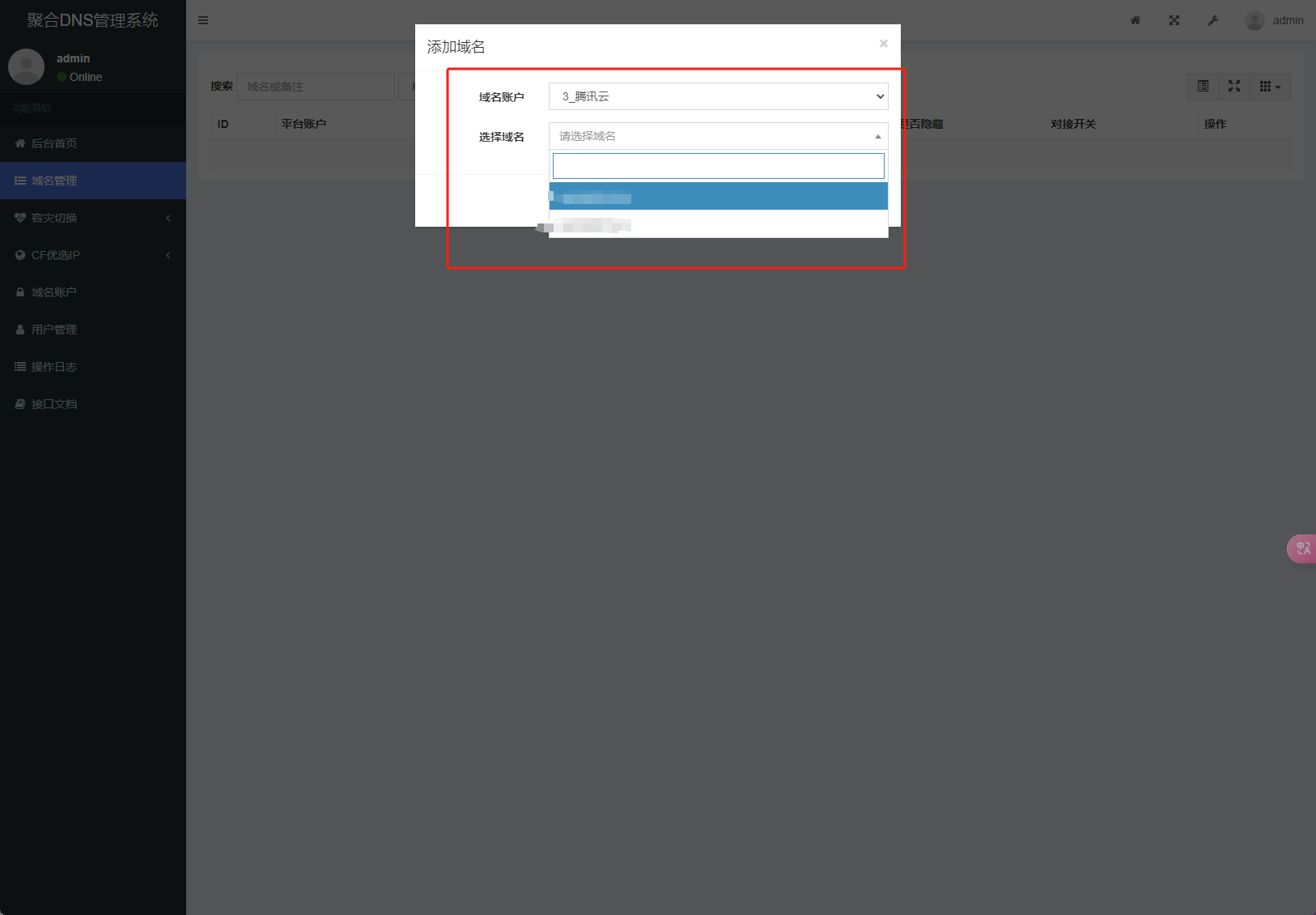Click the heartbeat icon beside 容灾切换
Image resolution: width=1316 pixels, height=915 pixels.
(20, 218)
